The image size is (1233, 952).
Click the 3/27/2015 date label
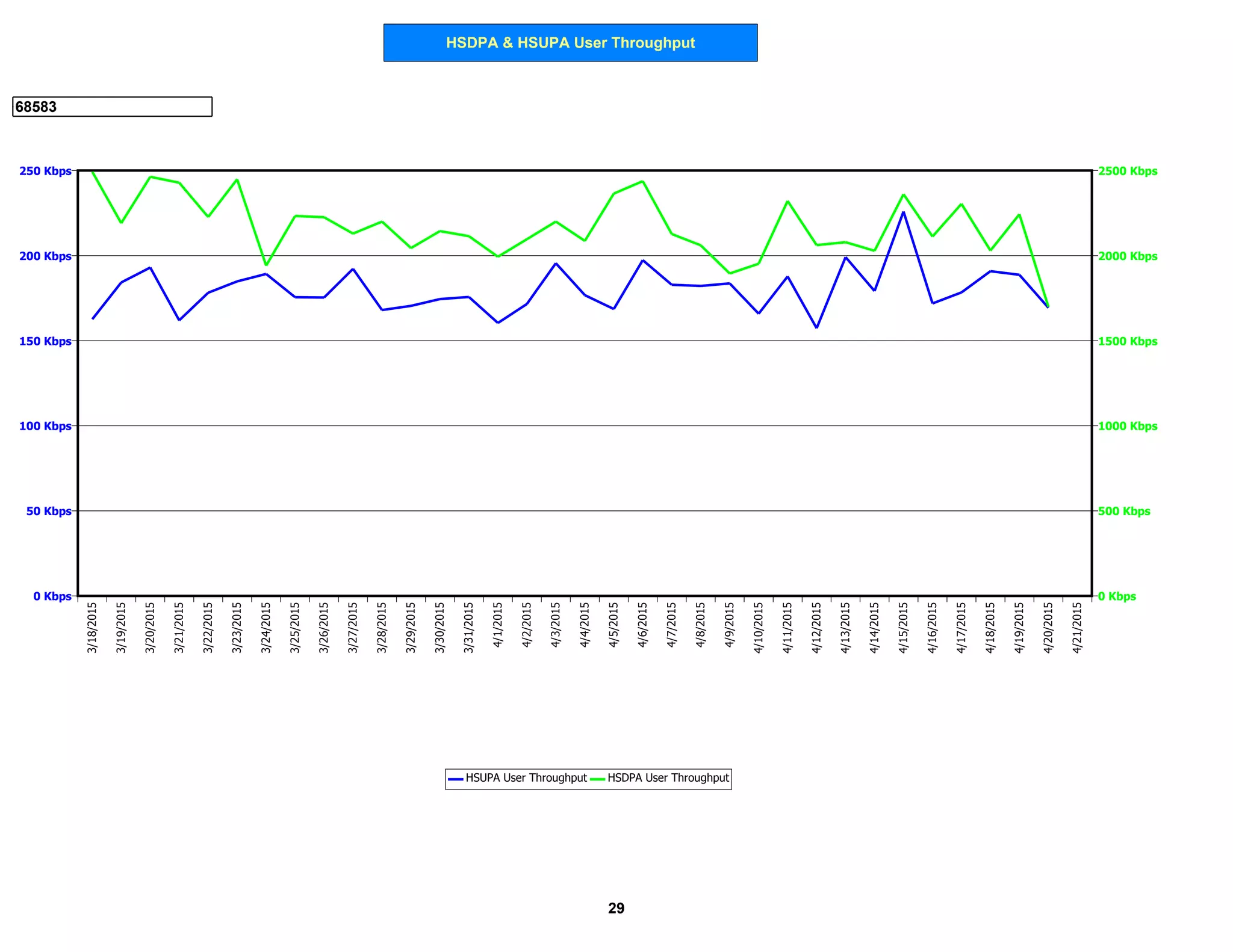353,628
